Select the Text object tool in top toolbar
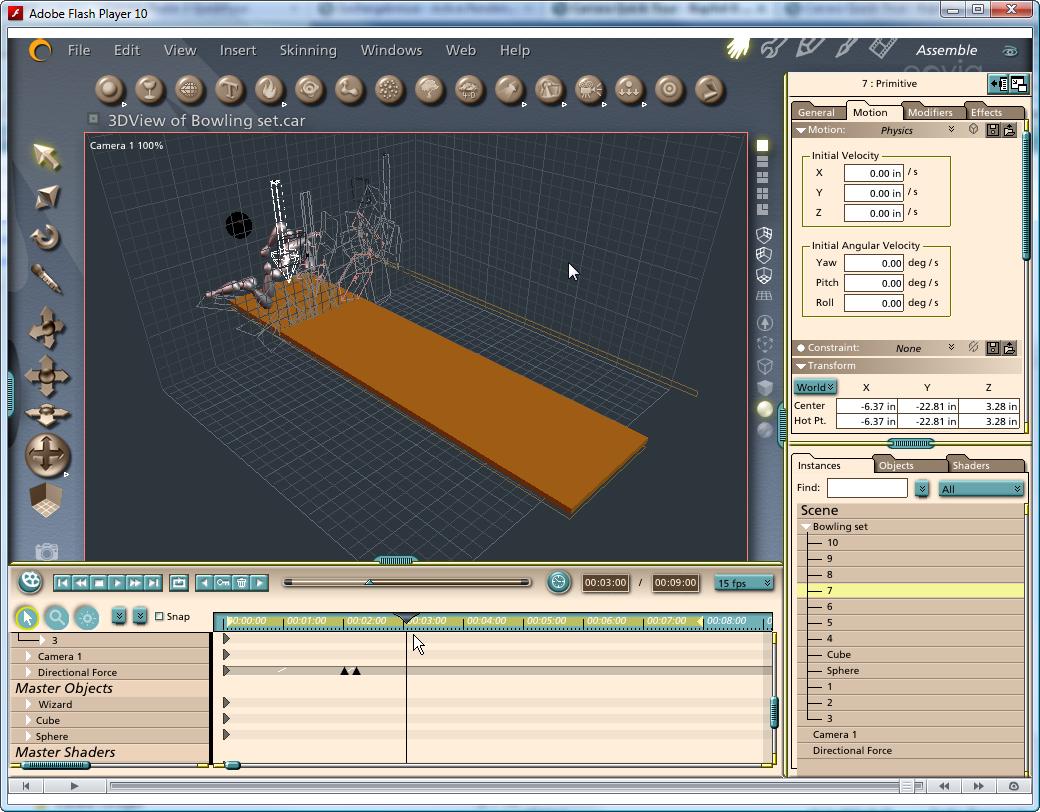This screenshot has height=812, width=1040. click(x=229, y=90)
